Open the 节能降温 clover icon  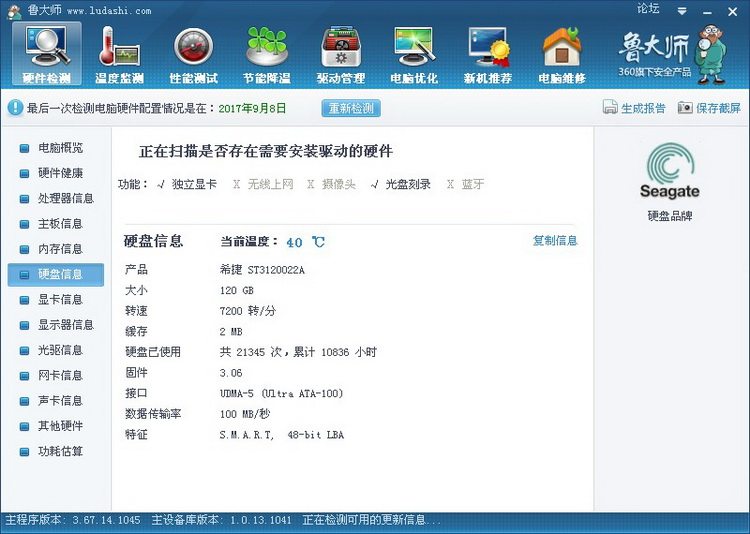[x=267, y=54]
